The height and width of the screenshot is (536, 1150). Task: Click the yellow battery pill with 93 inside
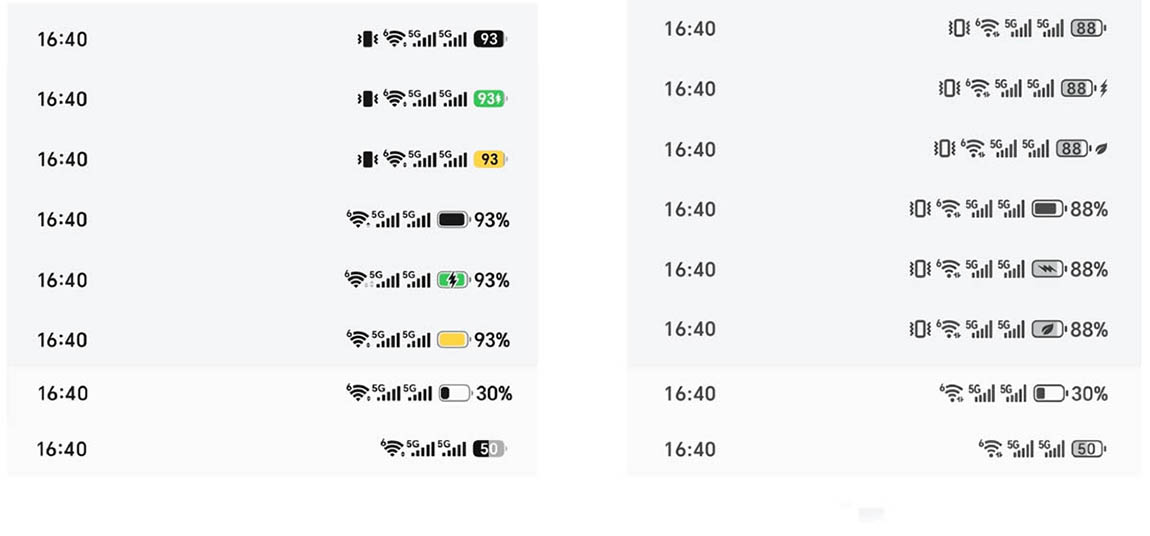[489, 159]
